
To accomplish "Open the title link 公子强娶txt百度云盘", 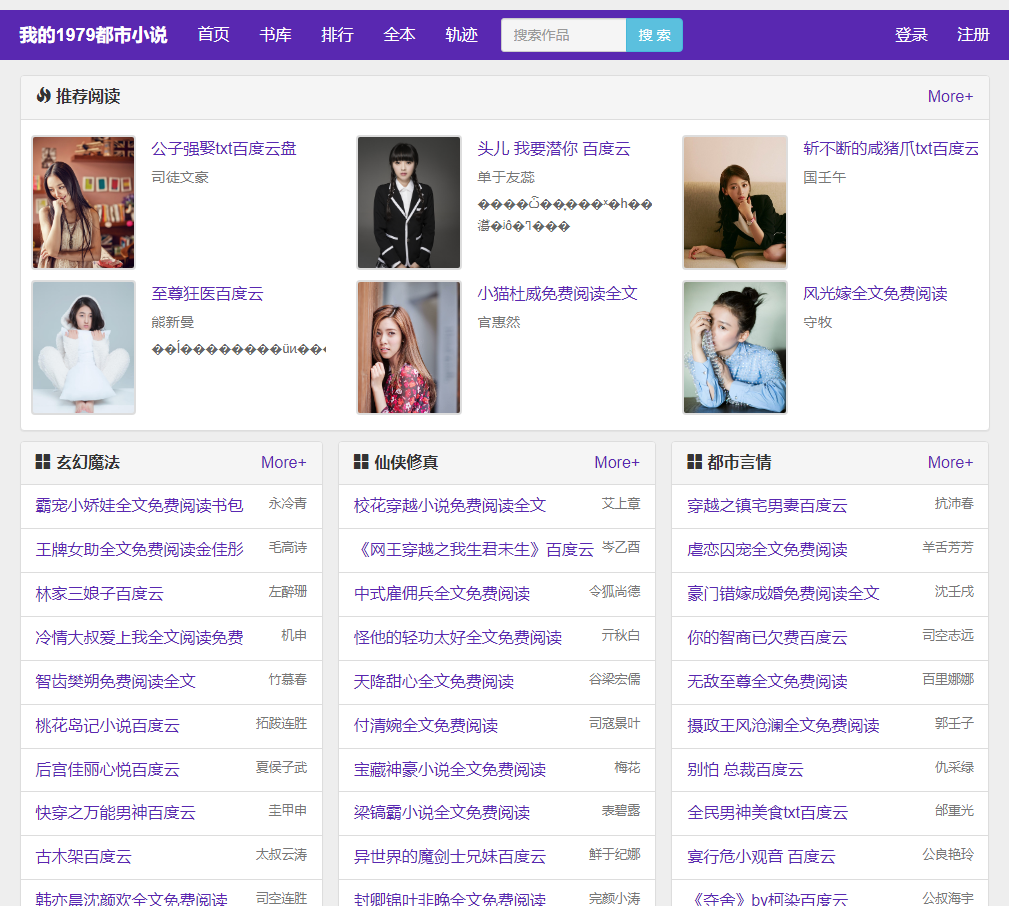I will click(x=224, y=149).
